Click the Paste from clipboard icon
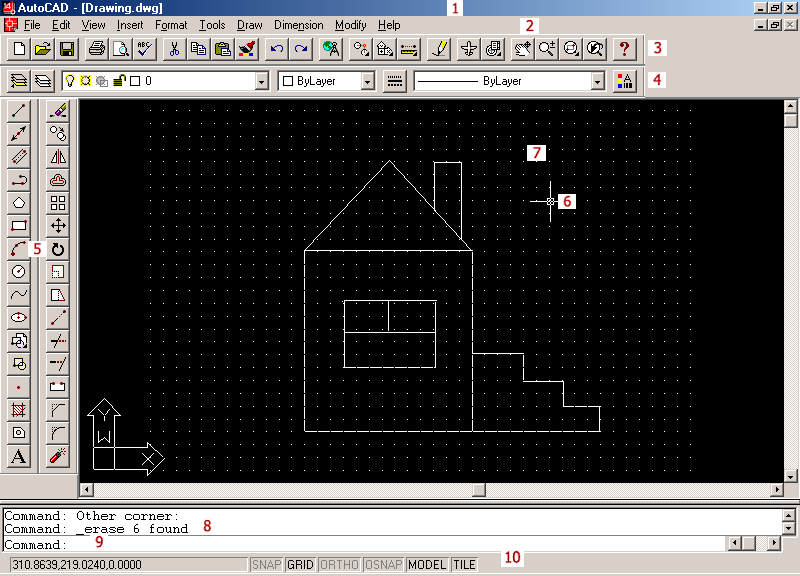 (222, 49)
